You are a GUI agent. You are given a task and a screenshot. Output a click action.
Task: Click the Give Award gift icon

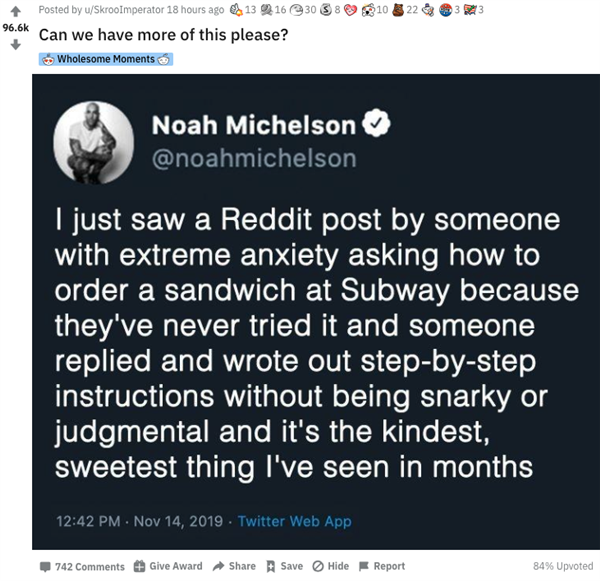pyautogui.click(x=139, y=566)
